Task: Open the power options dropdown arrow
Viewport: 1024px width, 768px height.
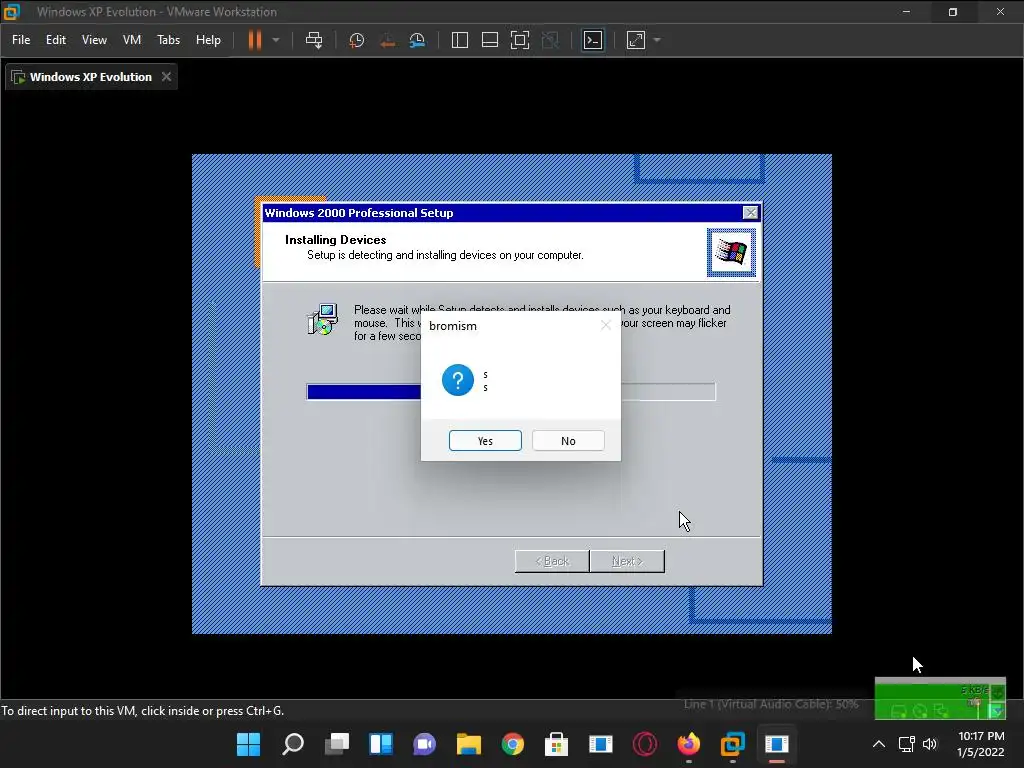Action: [276, 40]
